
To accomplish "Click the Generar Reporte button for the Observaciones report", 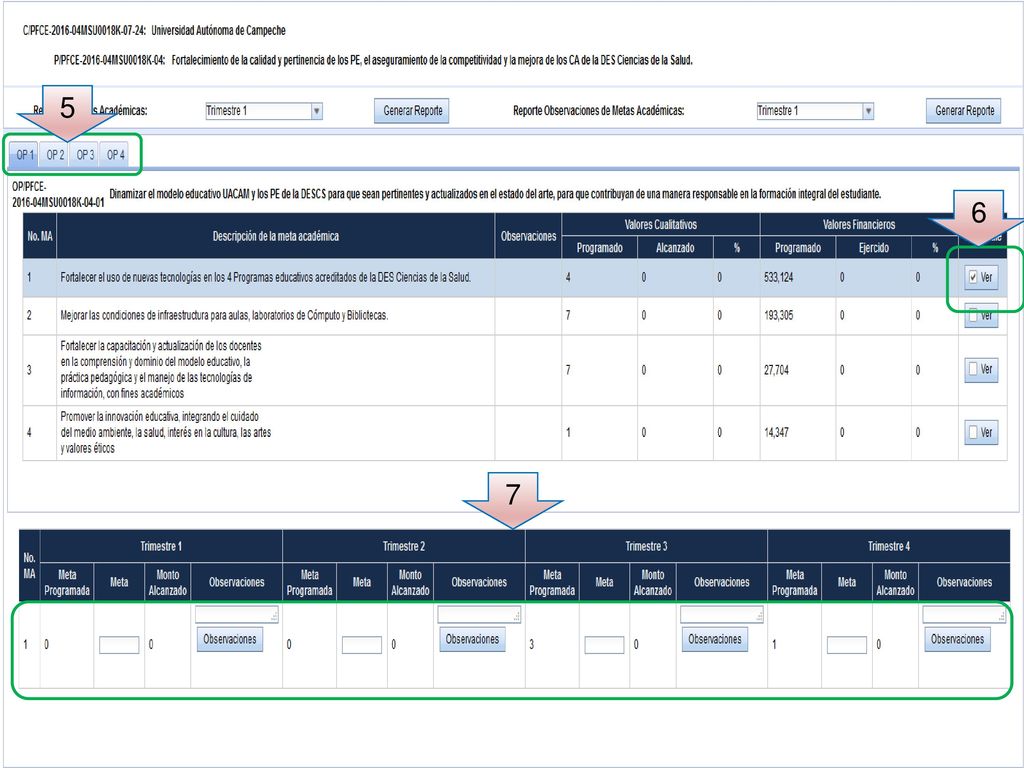I will click(964, 111).
